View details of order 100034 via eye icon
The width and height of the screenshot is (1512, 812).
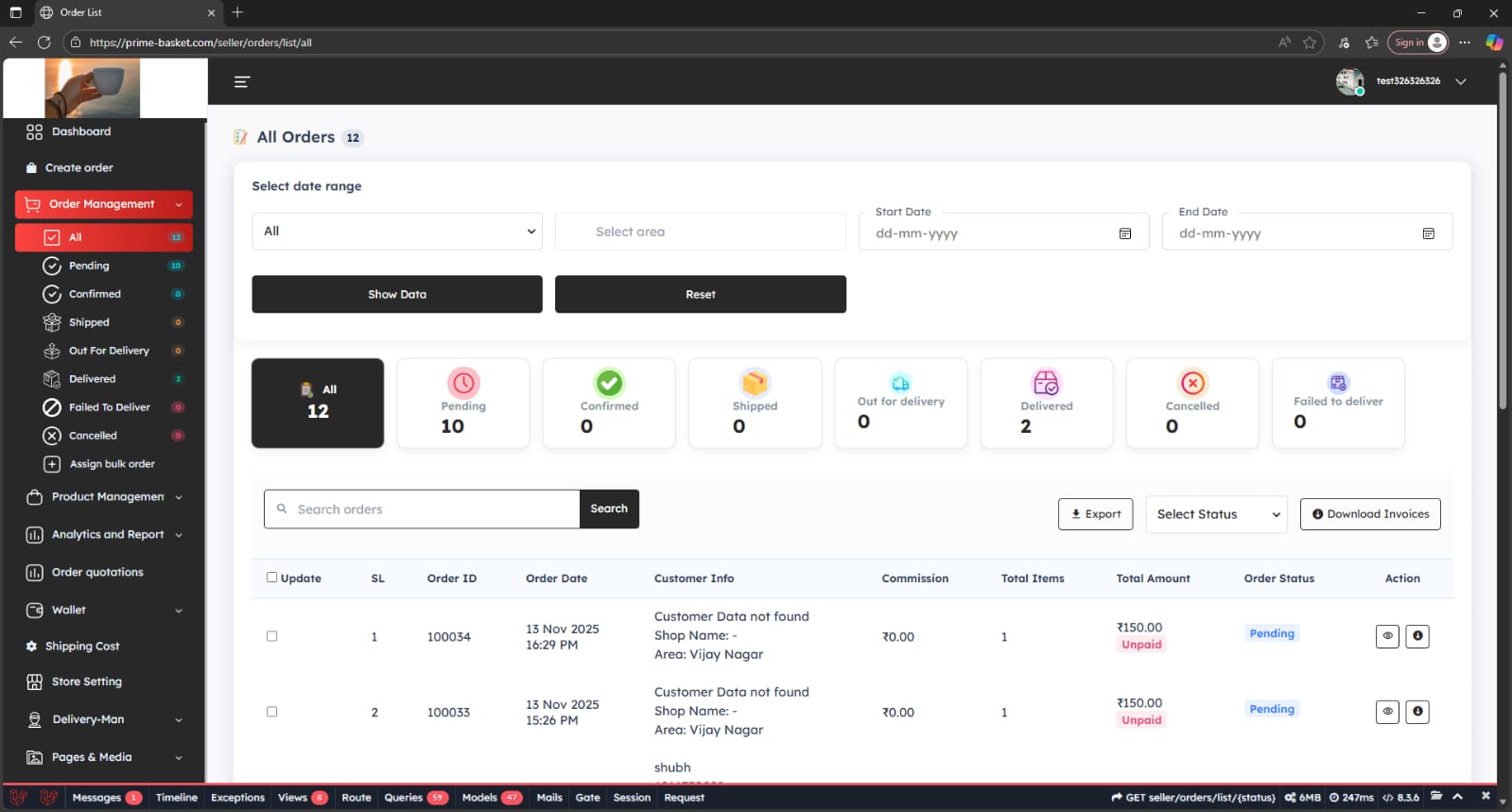(1387, 636)
